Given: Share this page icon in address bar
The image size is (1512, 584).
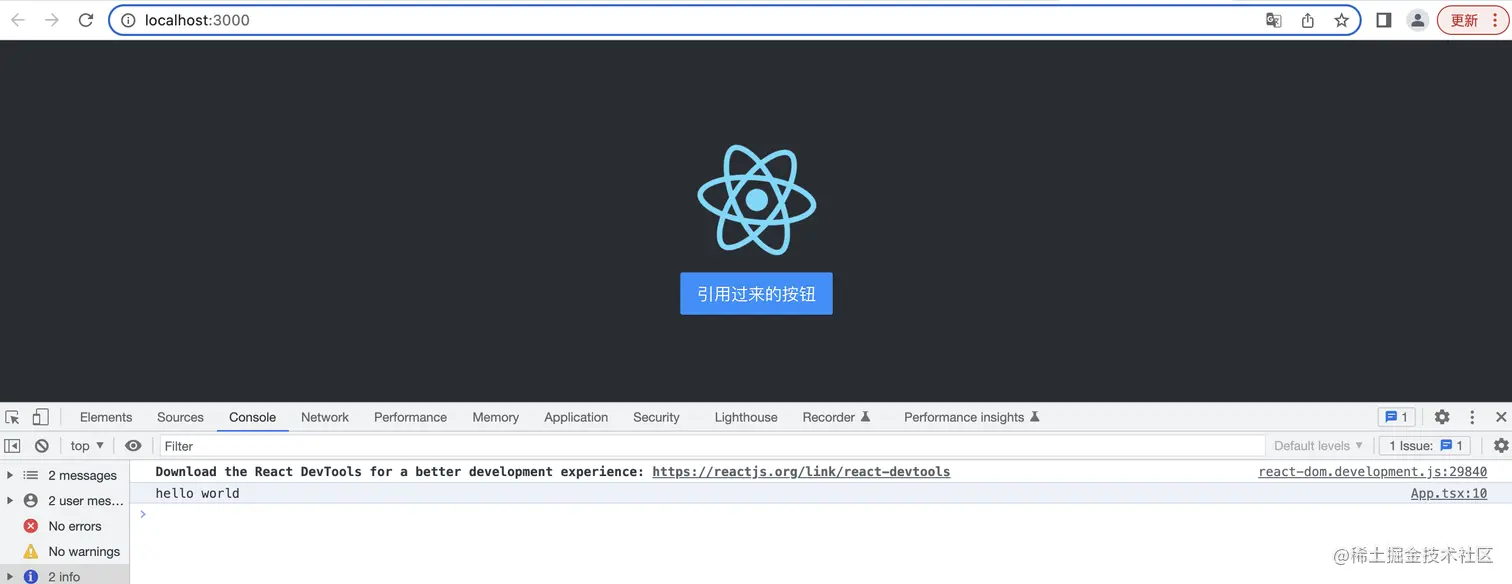Looking at the screenshot, I should pos(1308,20).
